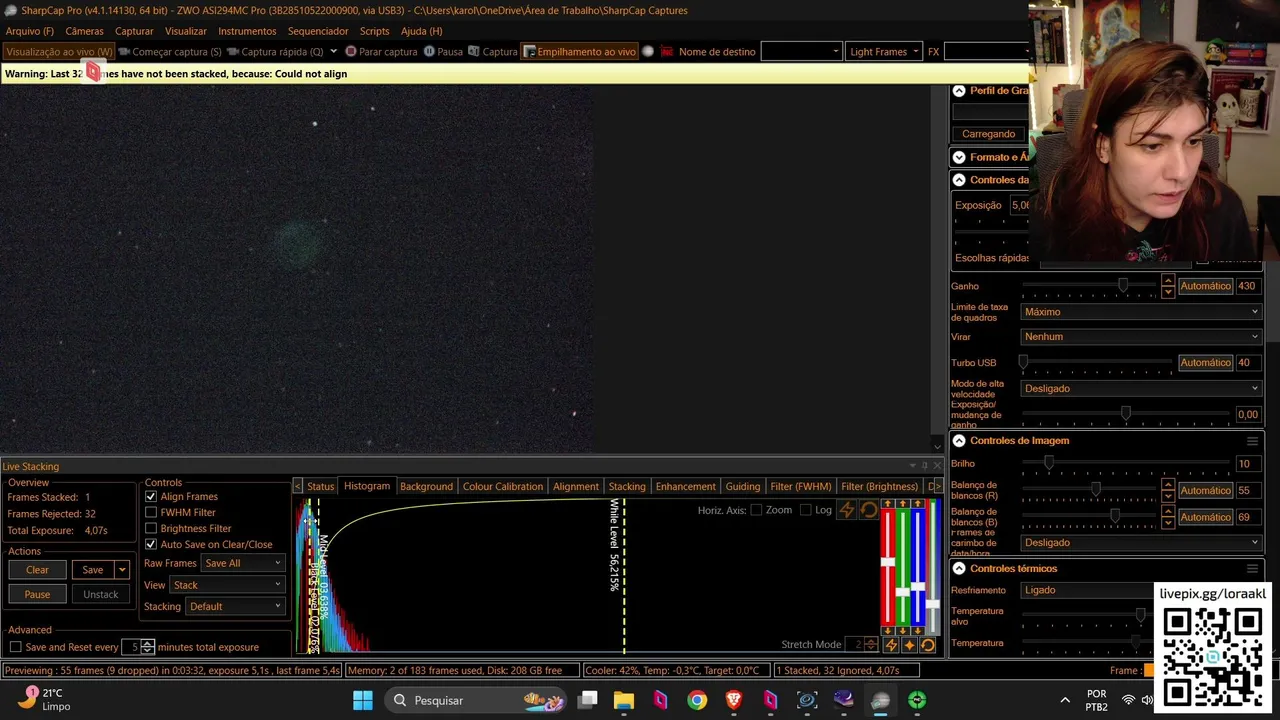
Task: Open the Scripts menu
Action: (374, 31)
